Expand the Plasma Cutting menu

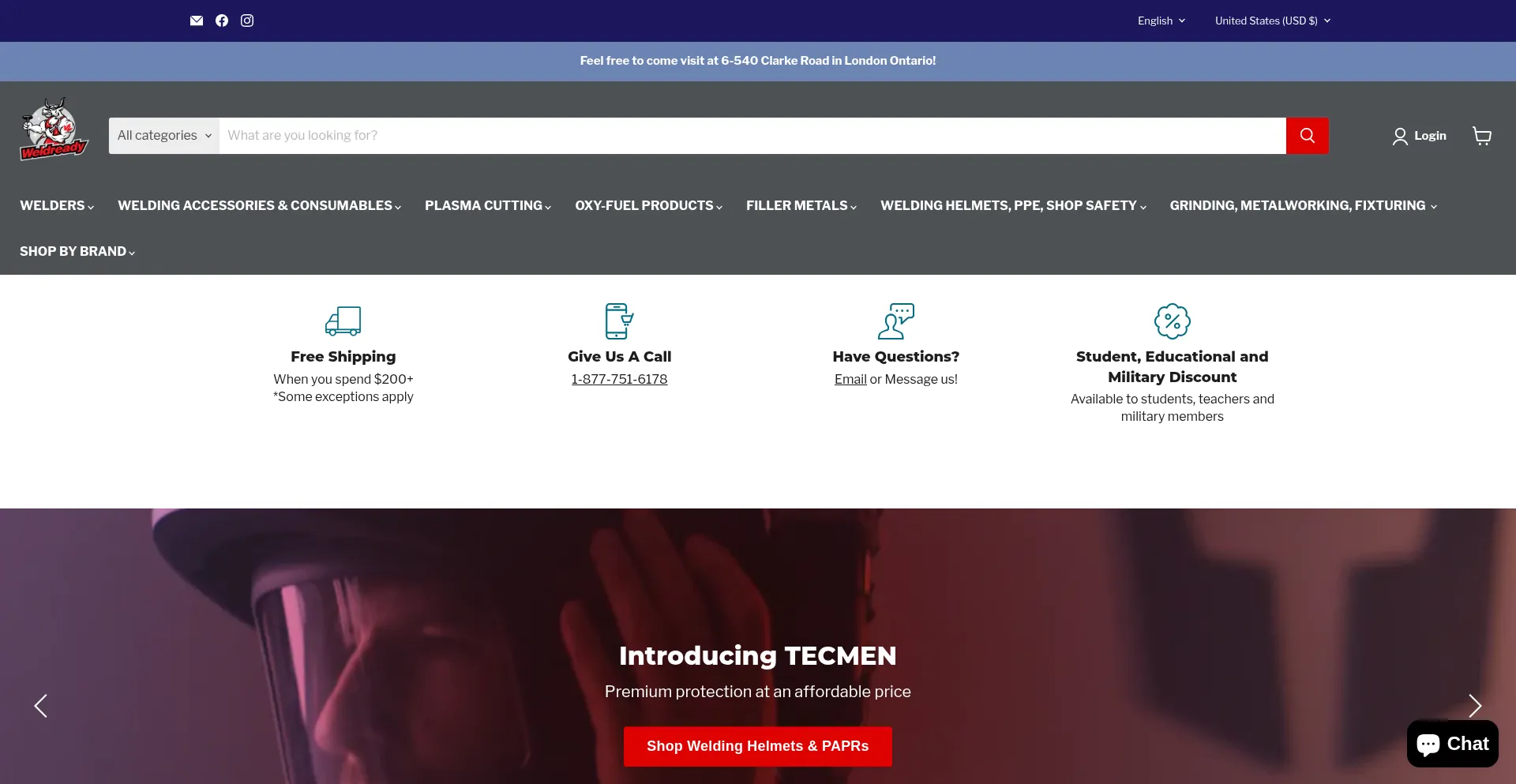tap(487, 205)
